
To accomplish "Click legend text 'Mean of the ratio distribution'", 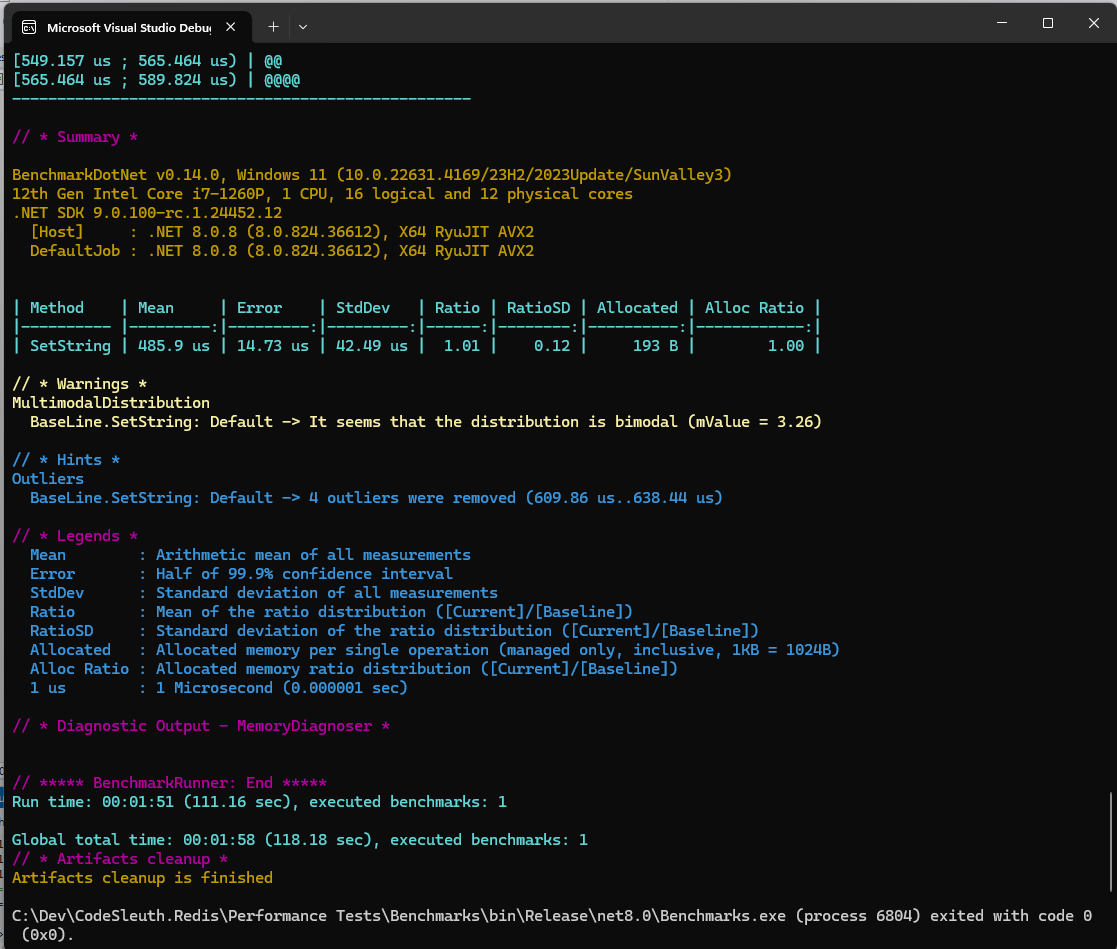I will [x=291, y=611].
